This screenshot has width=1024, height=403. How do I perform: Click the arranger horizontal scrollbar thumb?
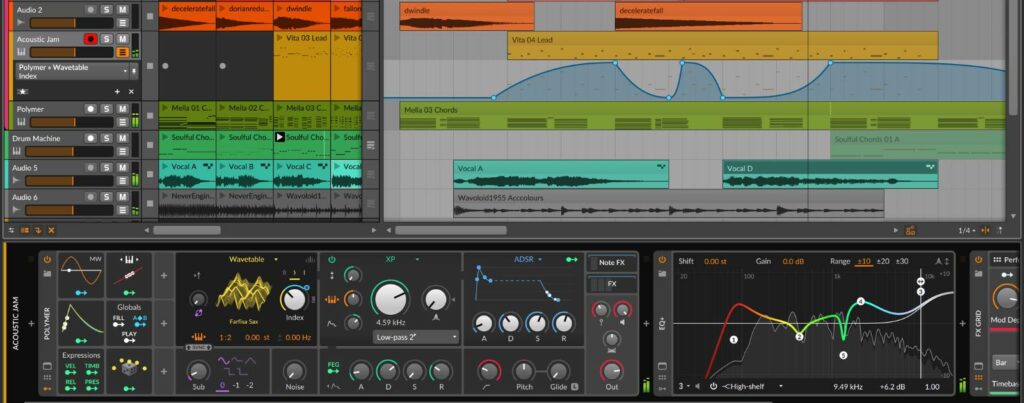click(x=451, y=230)
